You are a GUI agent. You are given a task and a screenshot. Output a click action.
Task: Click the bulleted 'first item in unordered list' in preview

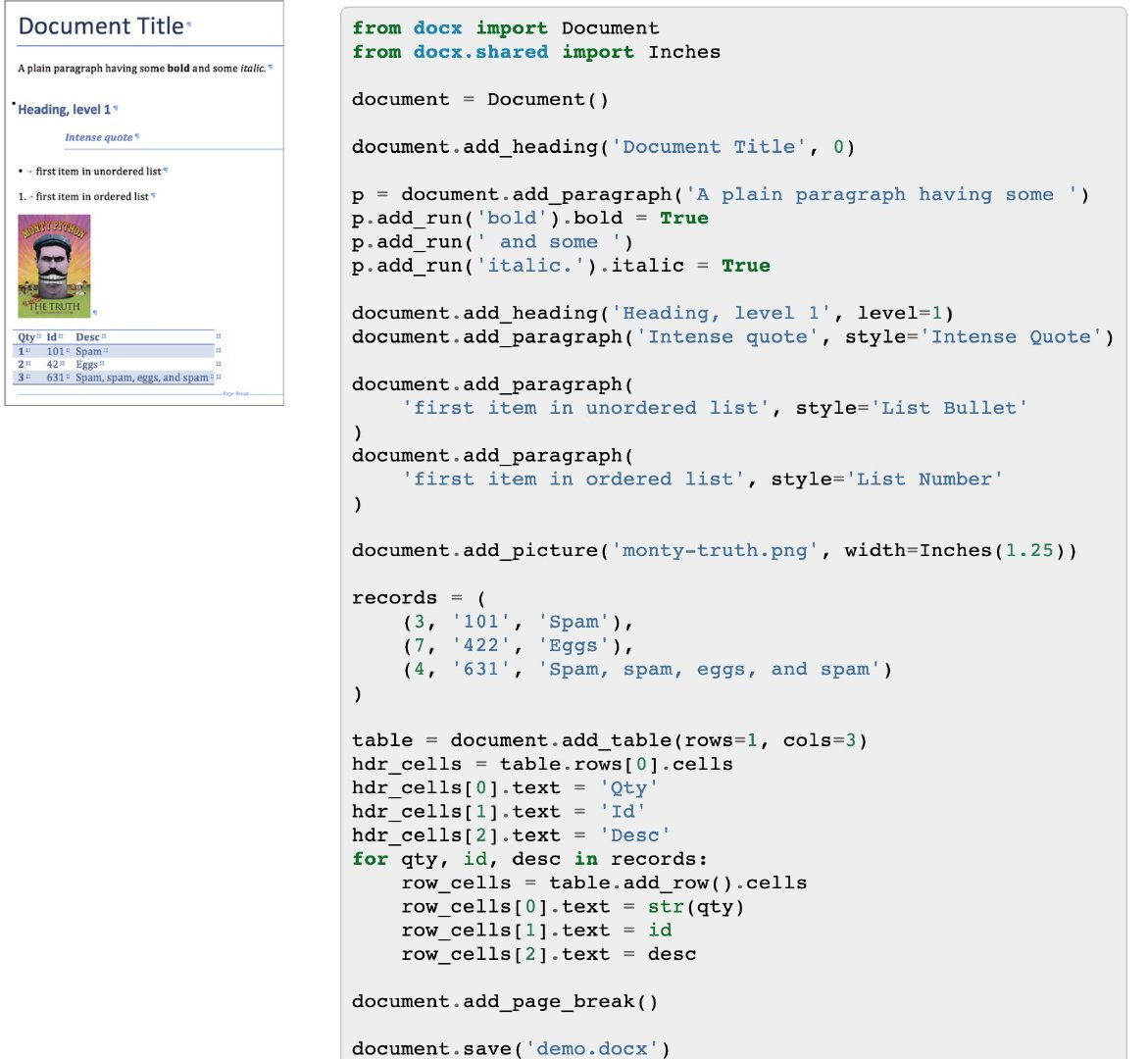[98, 171]
